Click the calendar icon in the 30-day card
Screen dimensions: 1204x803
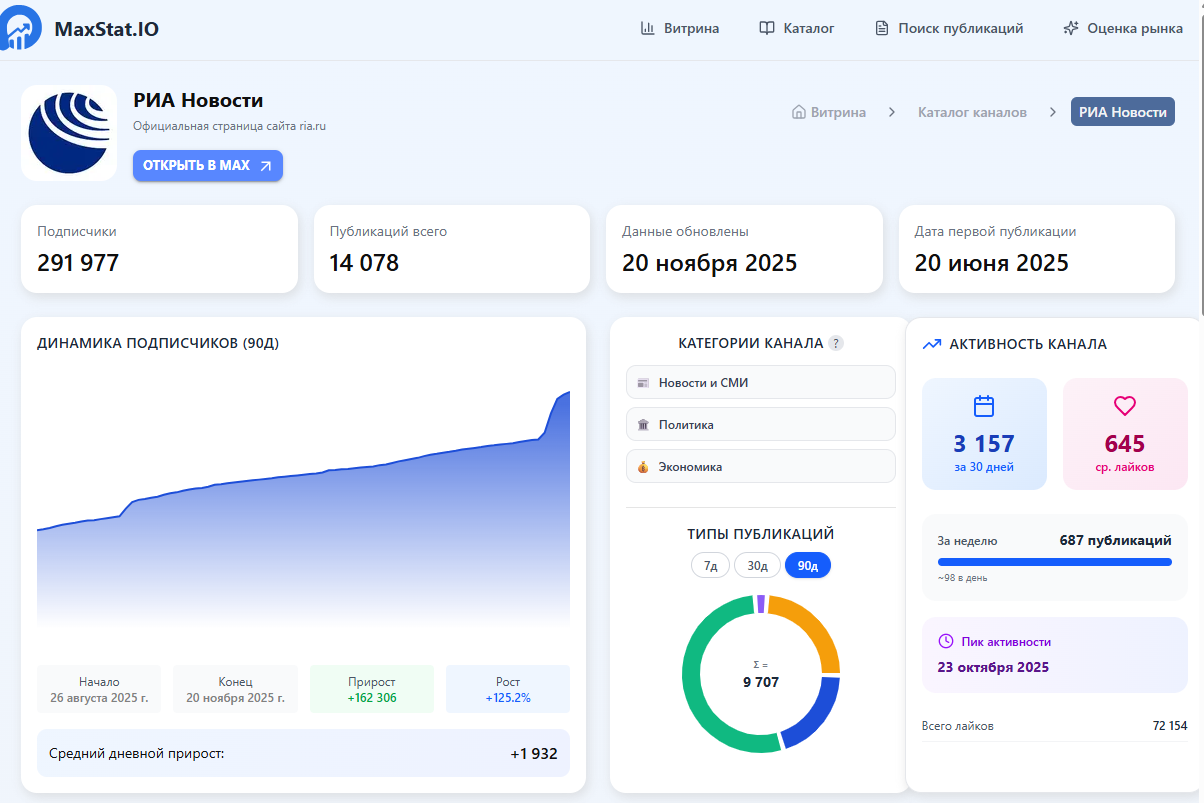pyautogui.click(x=984, y=406)
